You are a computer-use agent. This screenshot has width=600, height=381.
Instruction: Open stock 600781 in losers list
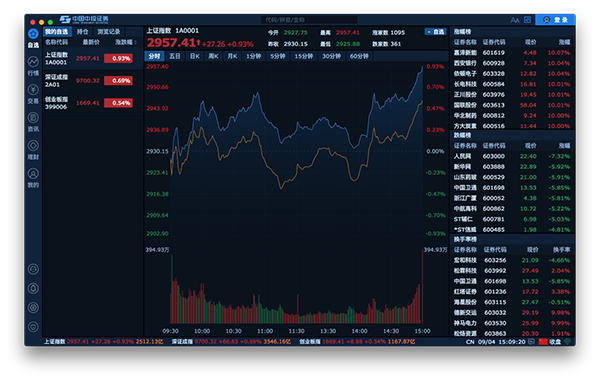(512, 219)
